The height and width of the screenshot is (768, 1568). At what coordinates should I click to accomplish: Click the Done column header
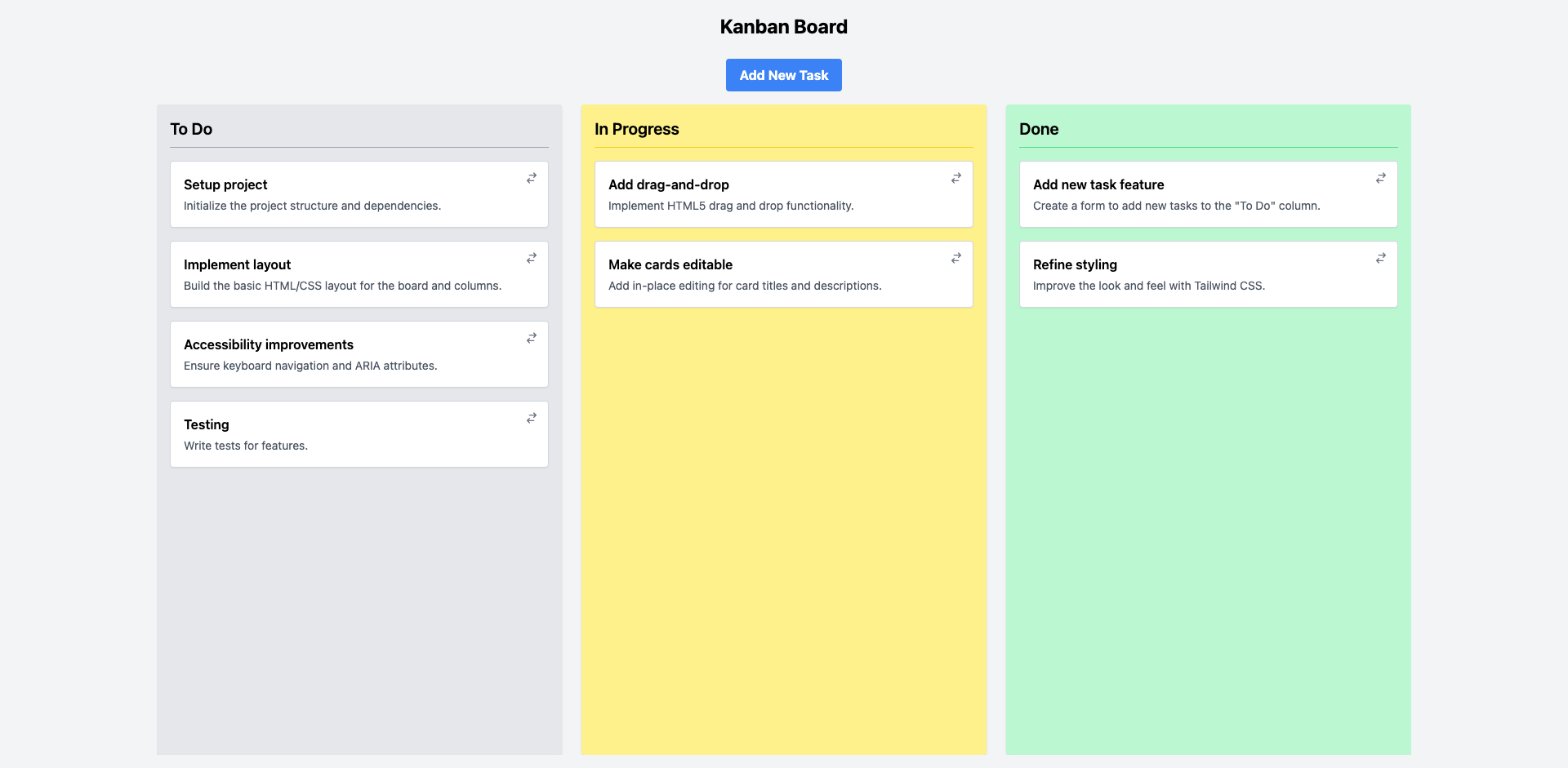coord(1039,129)
